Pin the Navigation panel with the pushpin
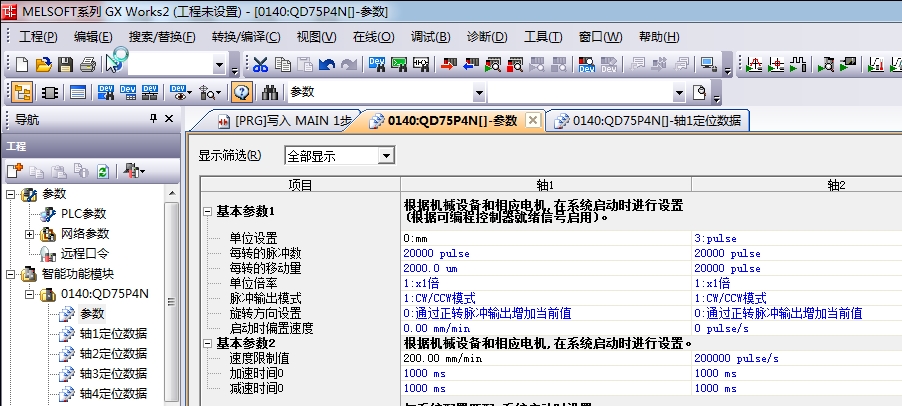902x406 pixels. pos(153,119)
